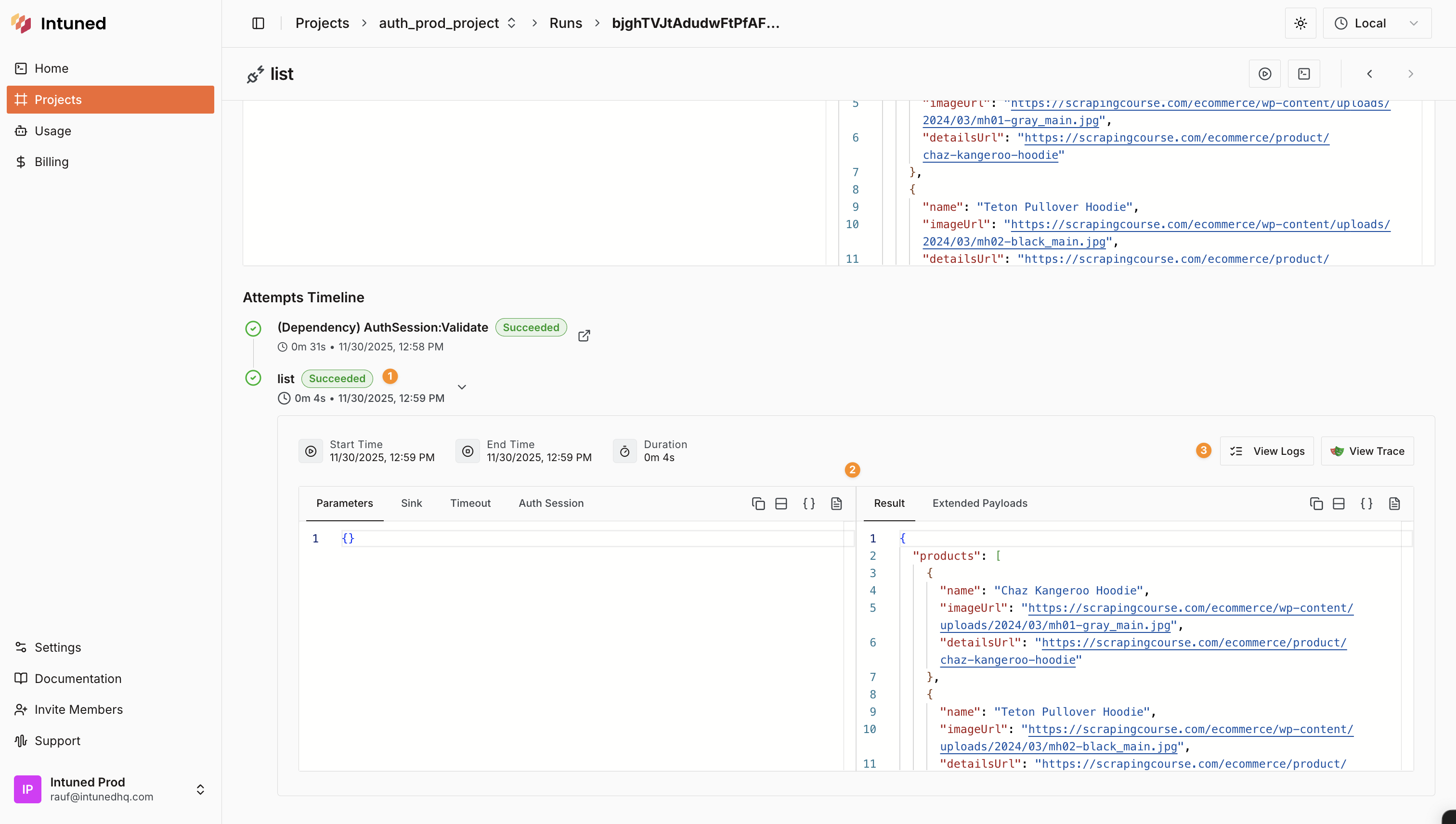Toggle split view layout in Parameters panel
Screen dimensions: 1456x824
pos(781,503)
